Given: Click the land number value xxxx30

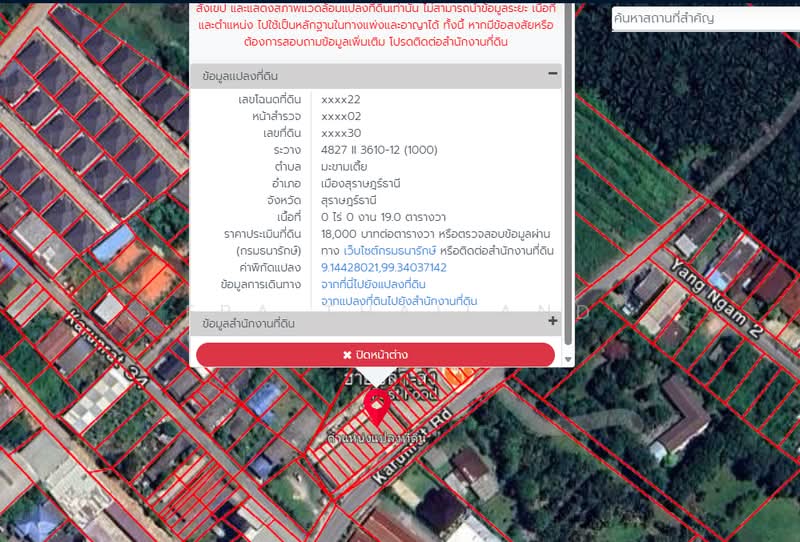Looking at the screenshot, I should (341, 133).
